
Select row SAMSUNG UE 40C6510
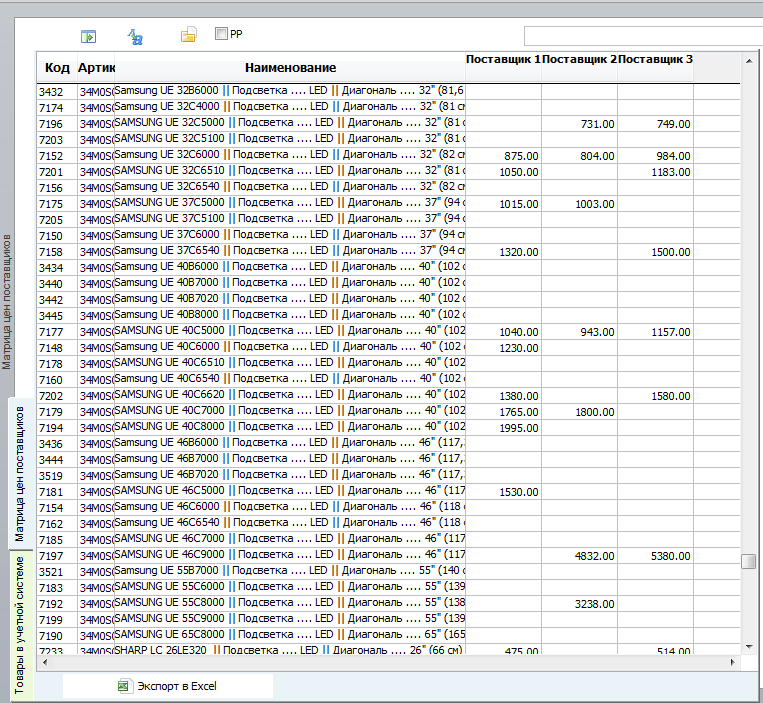coord(388,364)
